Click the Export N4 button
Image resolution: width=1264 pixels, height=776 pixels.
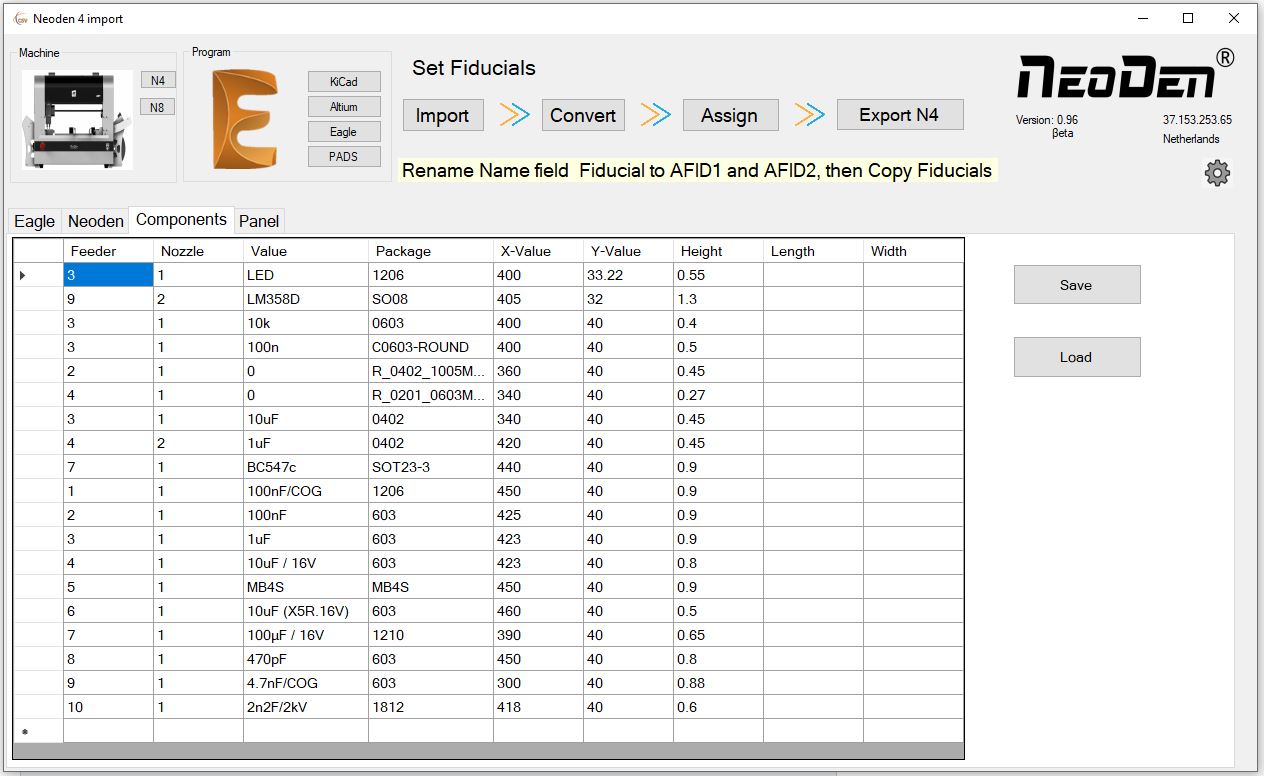coord(899,114)
